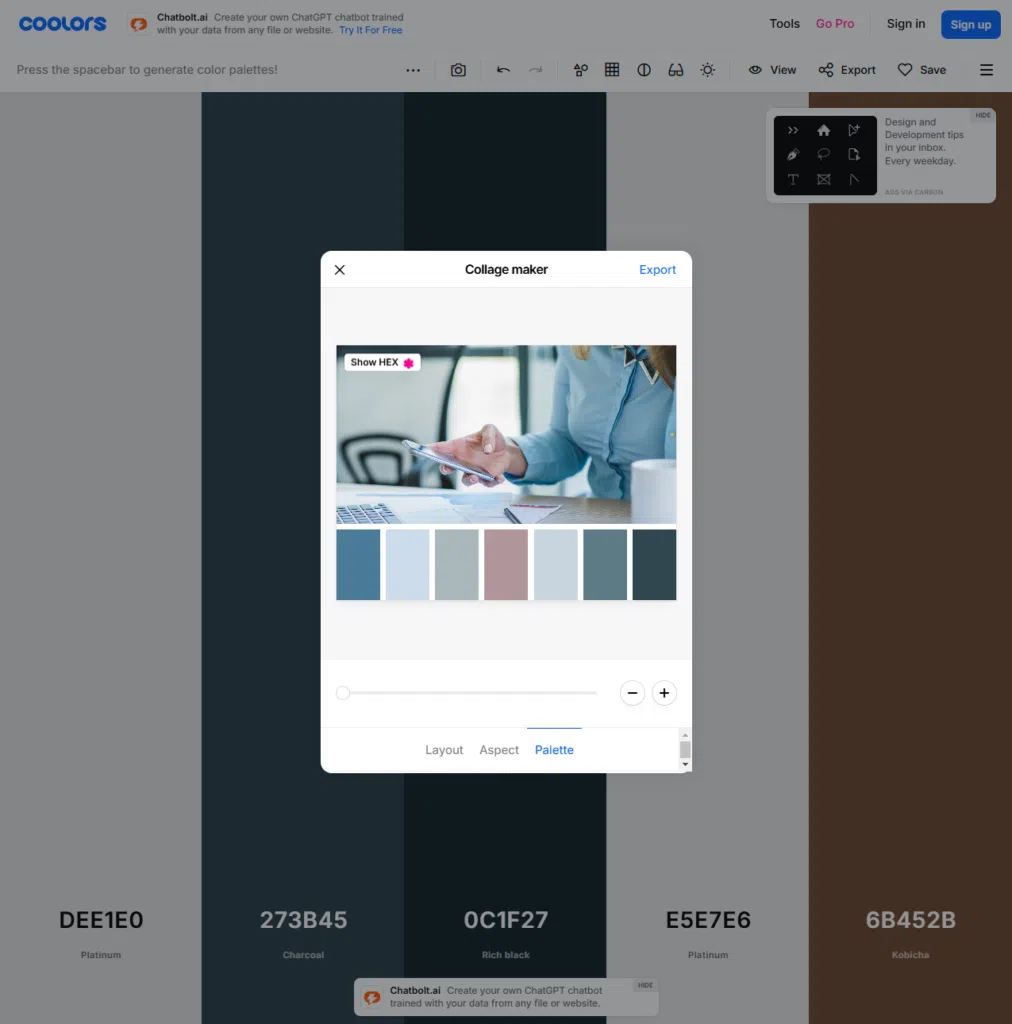Click the camera icon in the toolbar

click(x=458, y=70)
